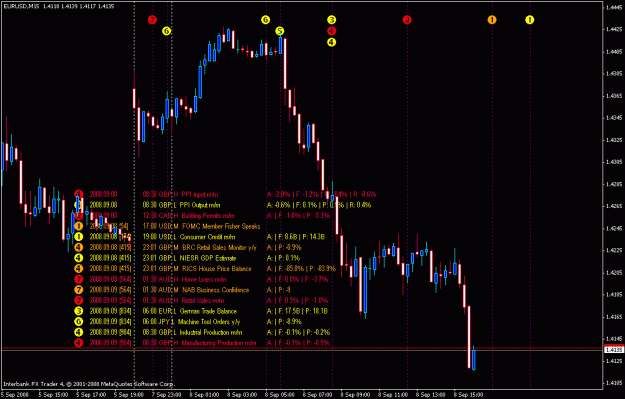Viewport: 625px width, 399px height.
Task: Click the yellow 1 circle of the Consumer Credit row
Action: (79, 237)
